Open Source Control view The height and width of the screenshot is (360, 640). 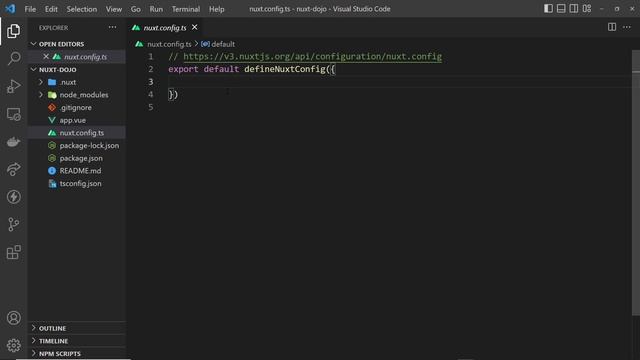click(x=13, y=224)
